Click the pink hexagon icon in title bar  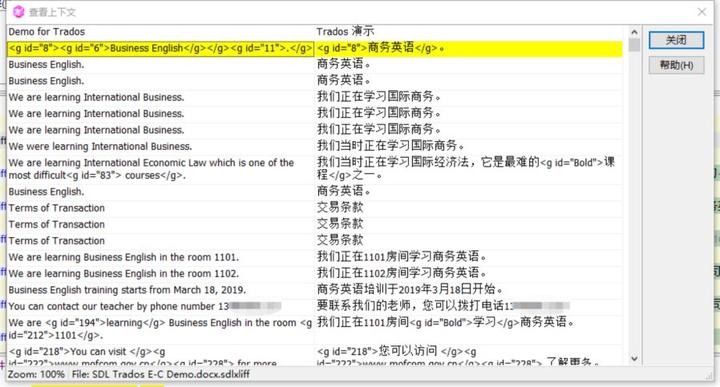click(x=18, y=12)
